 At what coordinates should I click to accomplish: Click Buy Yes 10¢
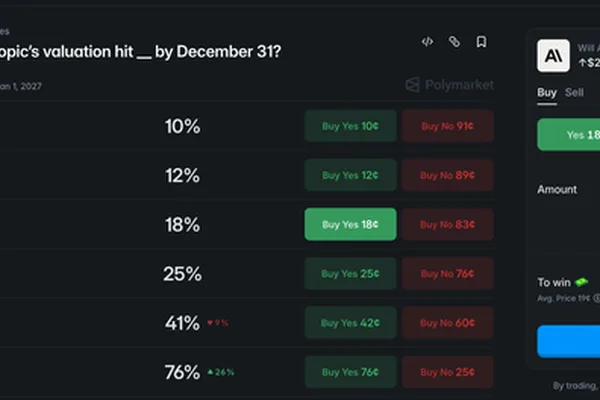pyautogui.click(x=351, y=126)
